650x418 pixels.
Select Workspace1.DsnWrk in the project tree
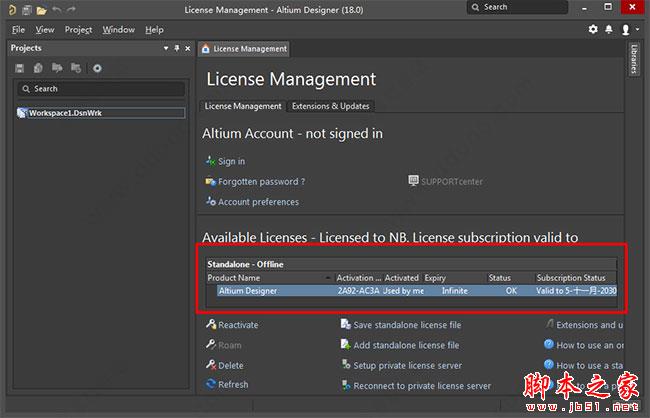tap(65, 113)
